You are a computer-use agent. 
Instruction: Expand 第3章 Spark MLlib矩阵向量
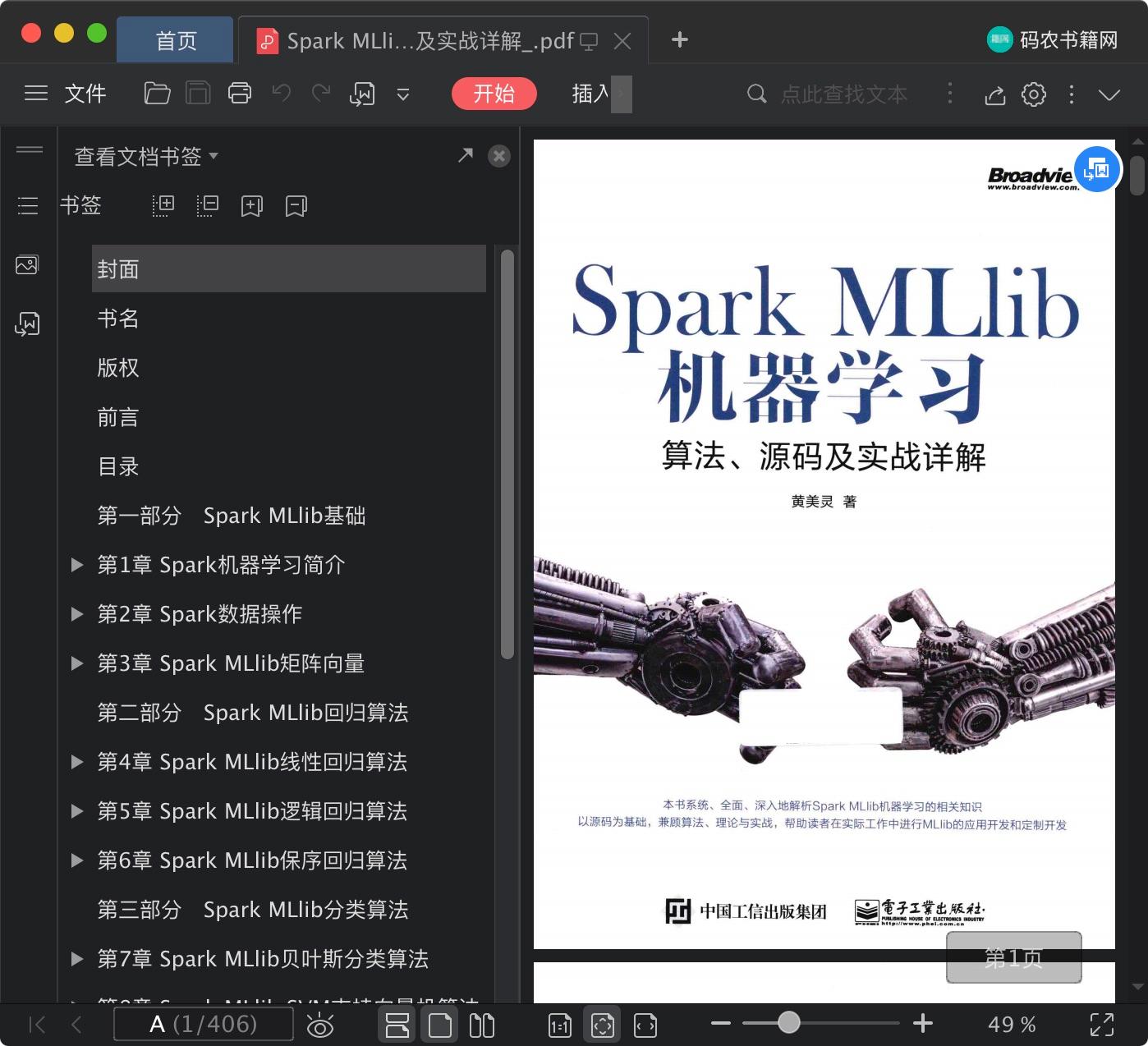pos(77,663)
